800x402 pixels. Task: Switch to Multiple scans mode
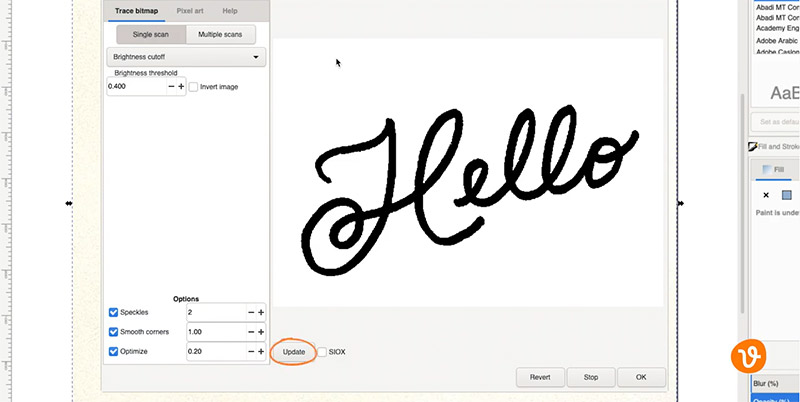[x=220, y=35]
